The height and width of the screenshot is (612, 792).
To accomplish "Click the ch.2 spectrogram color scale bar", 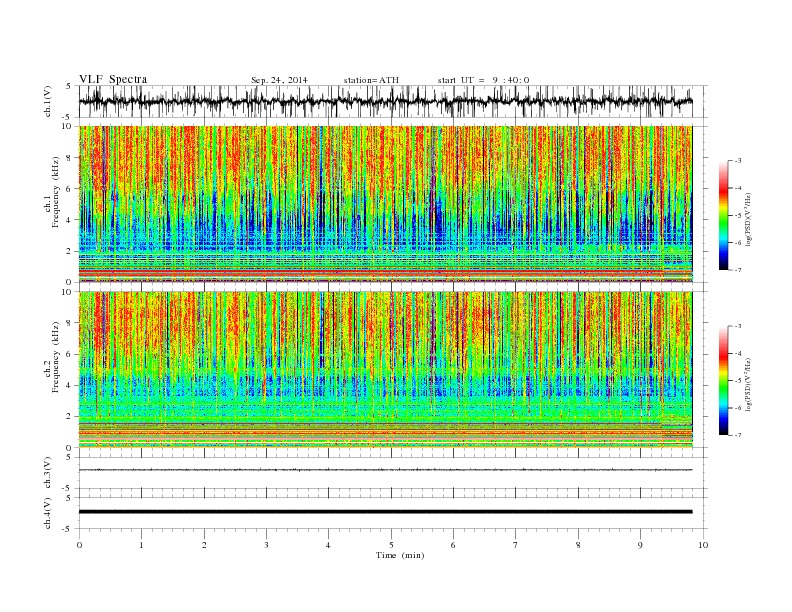I will (723, 381).
